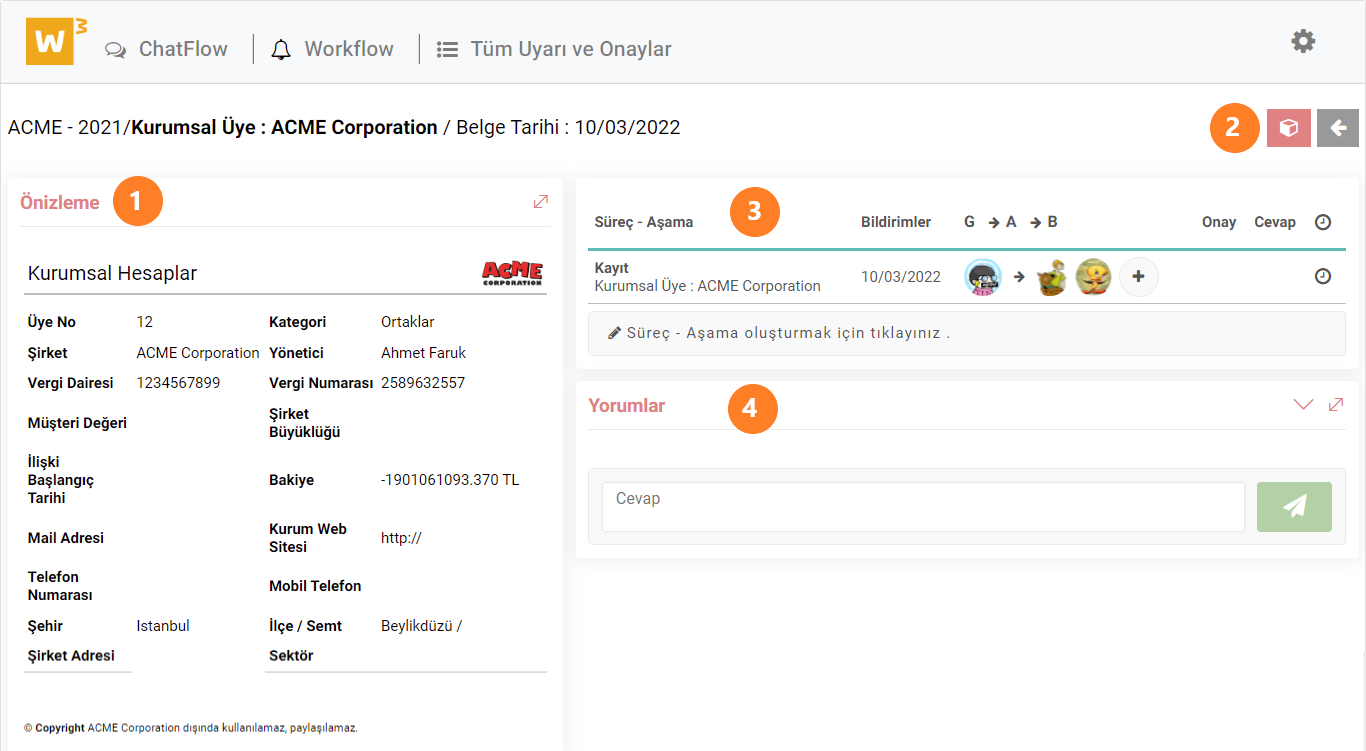Click the 'Sektör' field label
Screen dimensions: 1366x751
point(291,656)
